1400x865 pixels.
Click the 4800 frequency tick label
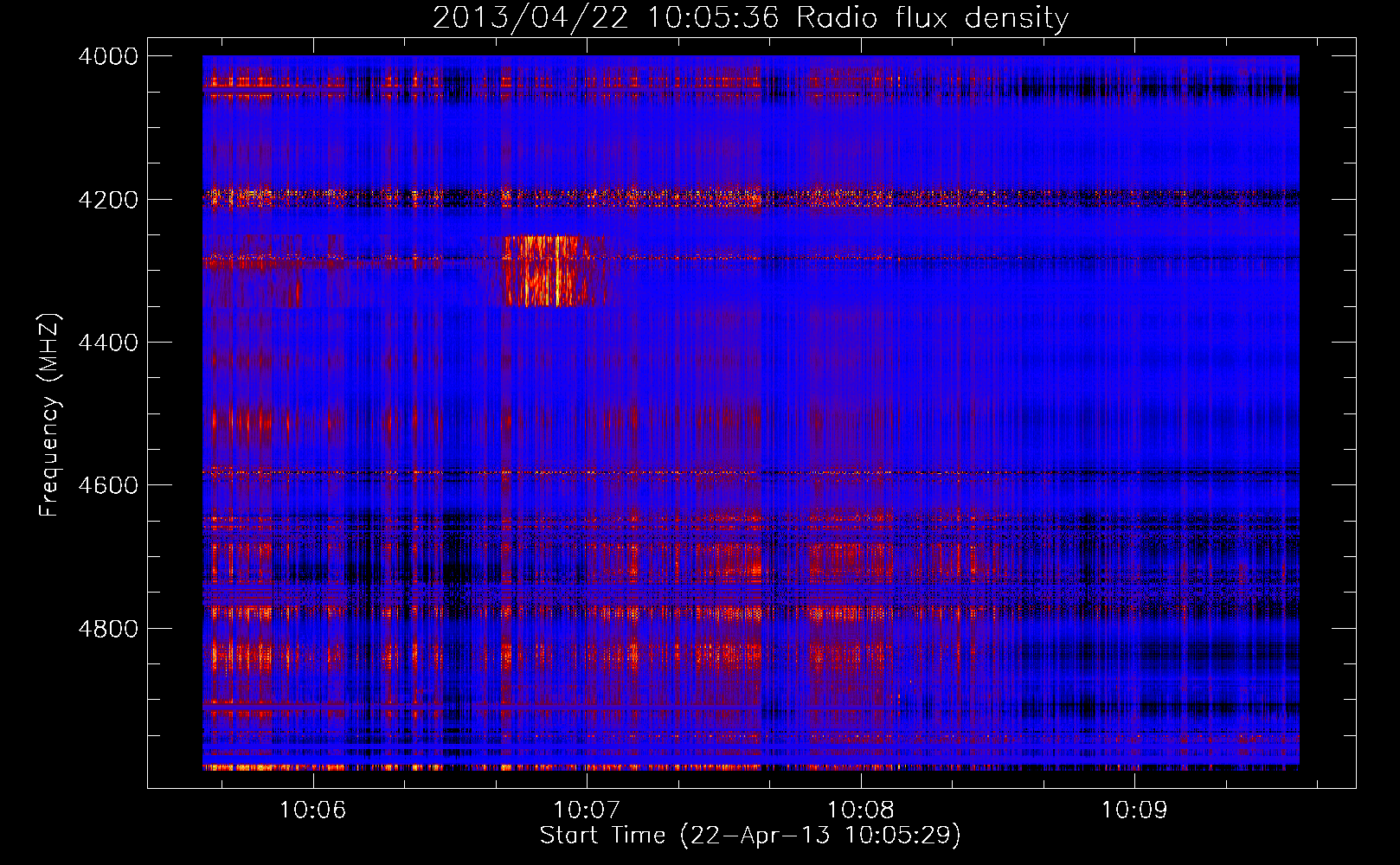coord(108,629)
